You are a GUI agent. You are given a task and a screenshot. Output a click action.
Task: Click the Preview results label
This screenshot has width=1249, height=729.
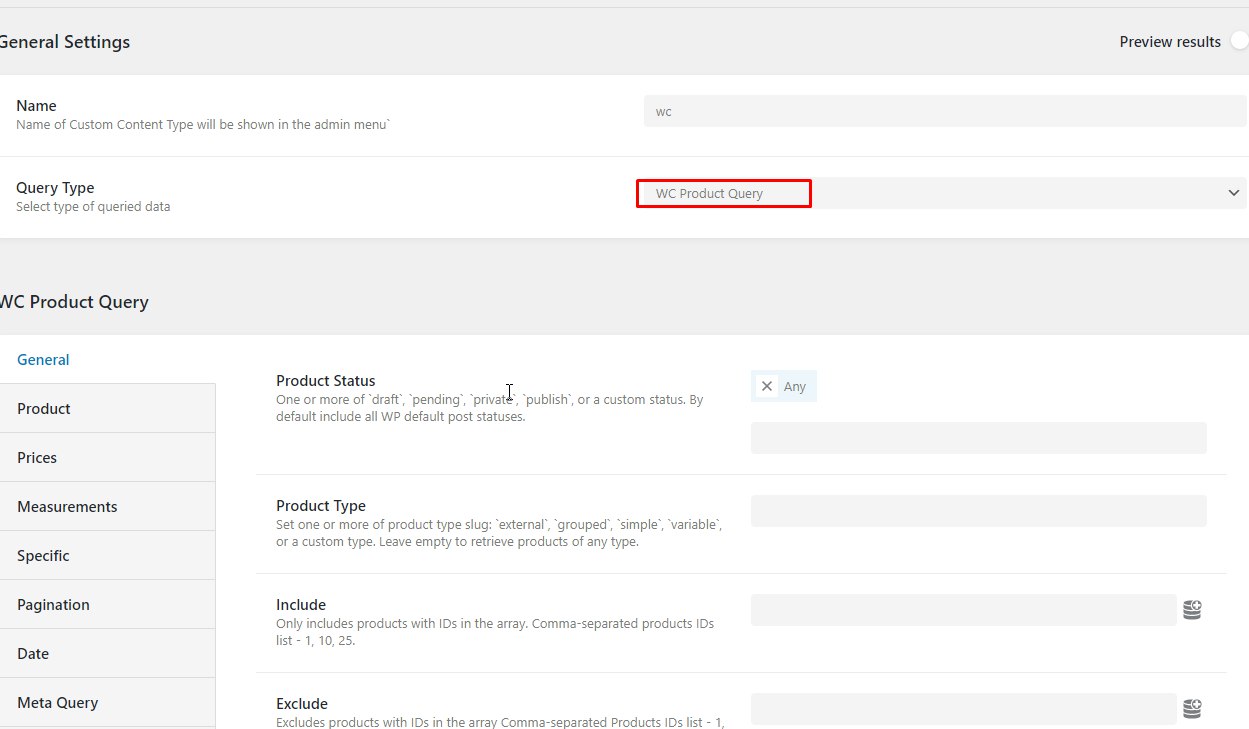(1170, 42)
